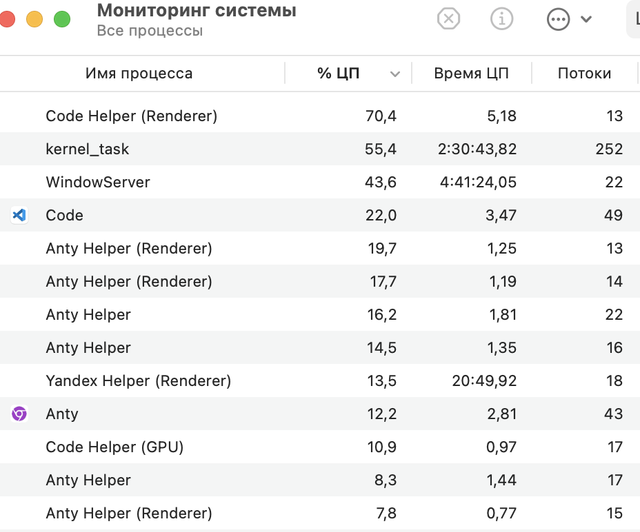Open process info with the (i) icon

coord(502,19)
